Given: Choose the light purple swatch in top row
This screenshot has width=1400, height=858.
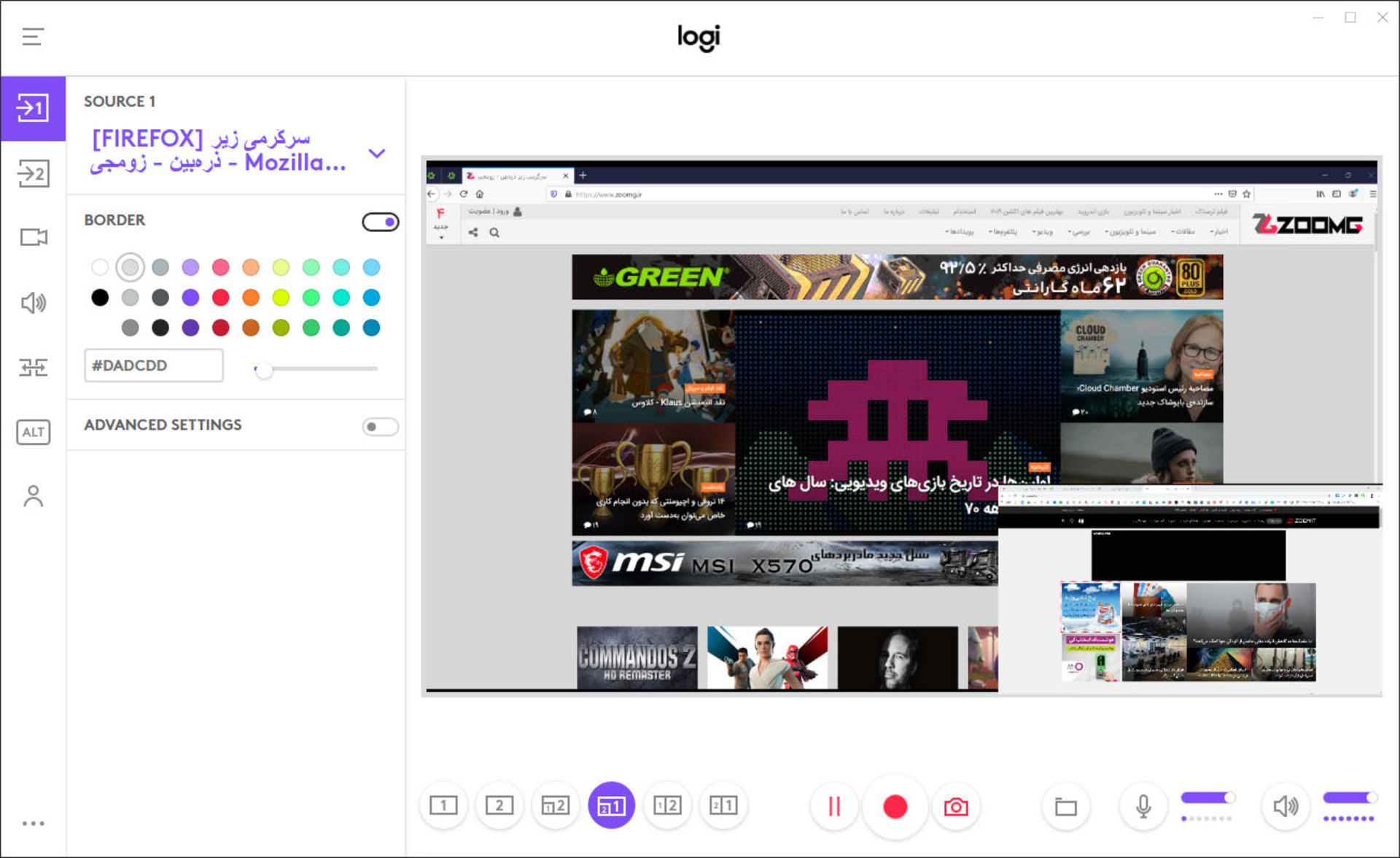Looking at the screenshot, I should [x=190, y=267].
